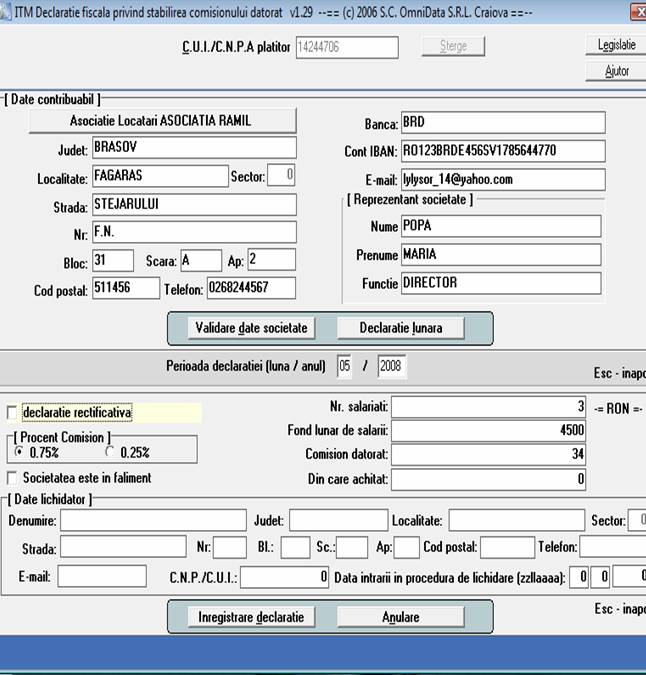Enable the declaratie rectificativa checkbox
The width and height of the screenshot is (646, 675).
click(13, 413)
